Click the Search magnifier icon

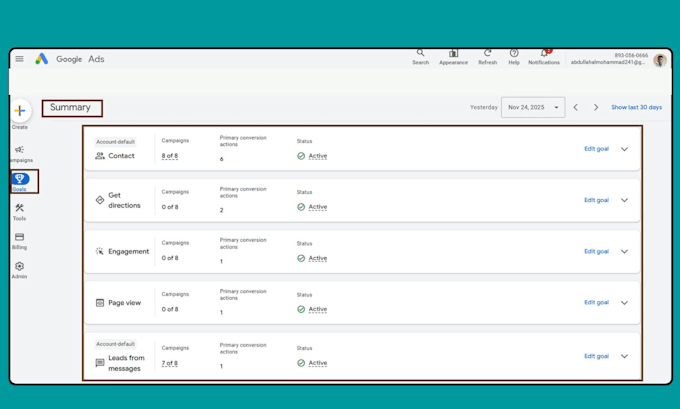click(420, 53)
